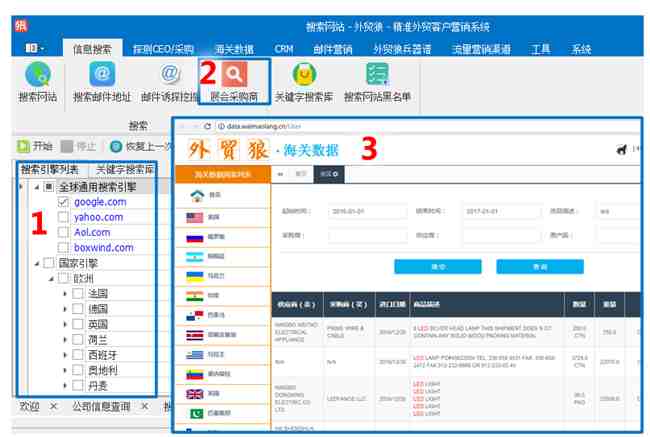Select the United States flag entry
Image resolution: width=650 pixels, height=437 pixels.
point(223,217)
